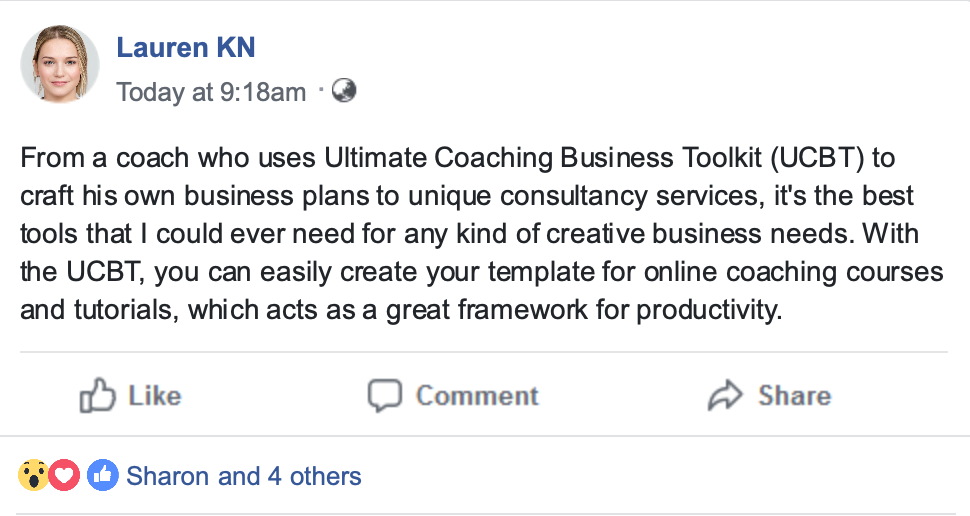This screenshot has width=970, height=516.
Task: Click the Share arrow icon
Action: [x=723, y=396]
